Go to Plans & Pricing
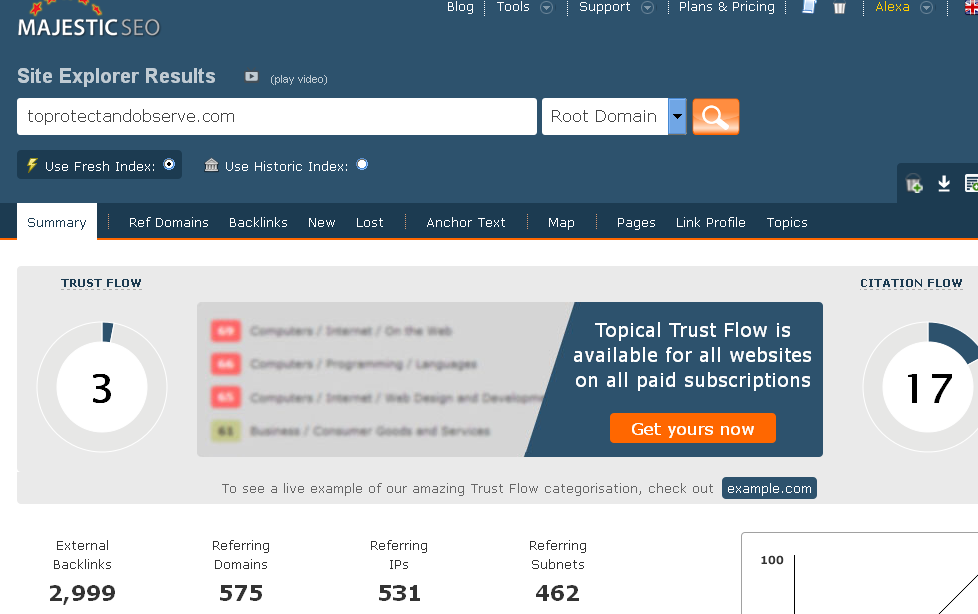 pyautogui.click(x=727, y=7)
